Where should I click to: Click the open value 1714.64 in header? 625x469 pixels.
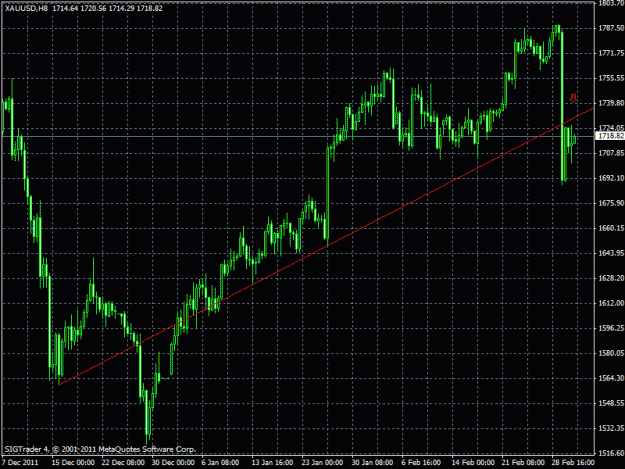coord(65,8)
